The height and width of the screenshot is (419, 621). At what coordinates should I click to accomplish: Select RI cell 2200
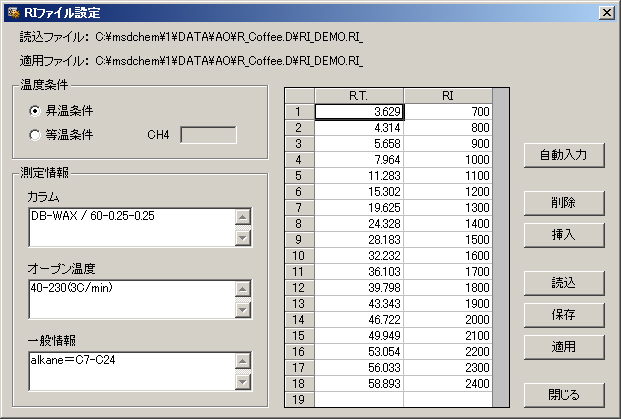coord(448,352)
